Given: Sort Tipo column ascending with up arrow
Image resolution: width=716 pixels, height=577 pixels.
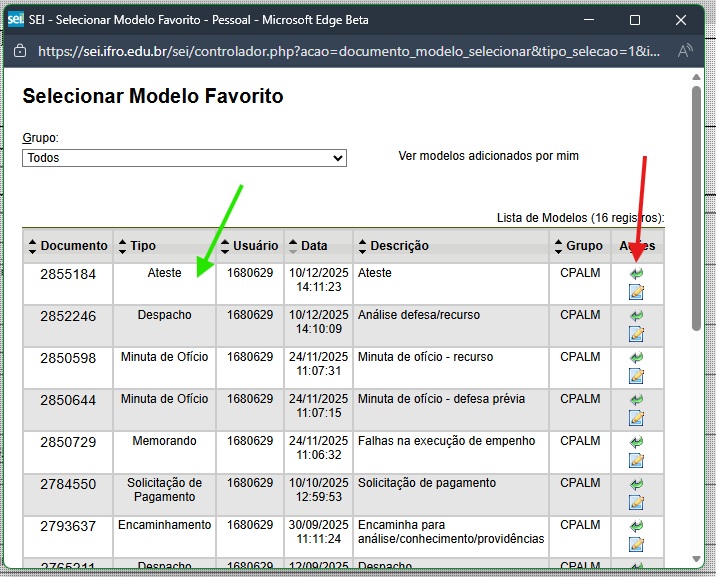Looking at the screenshot, I should pyautogui.click(x=122, y=241).
